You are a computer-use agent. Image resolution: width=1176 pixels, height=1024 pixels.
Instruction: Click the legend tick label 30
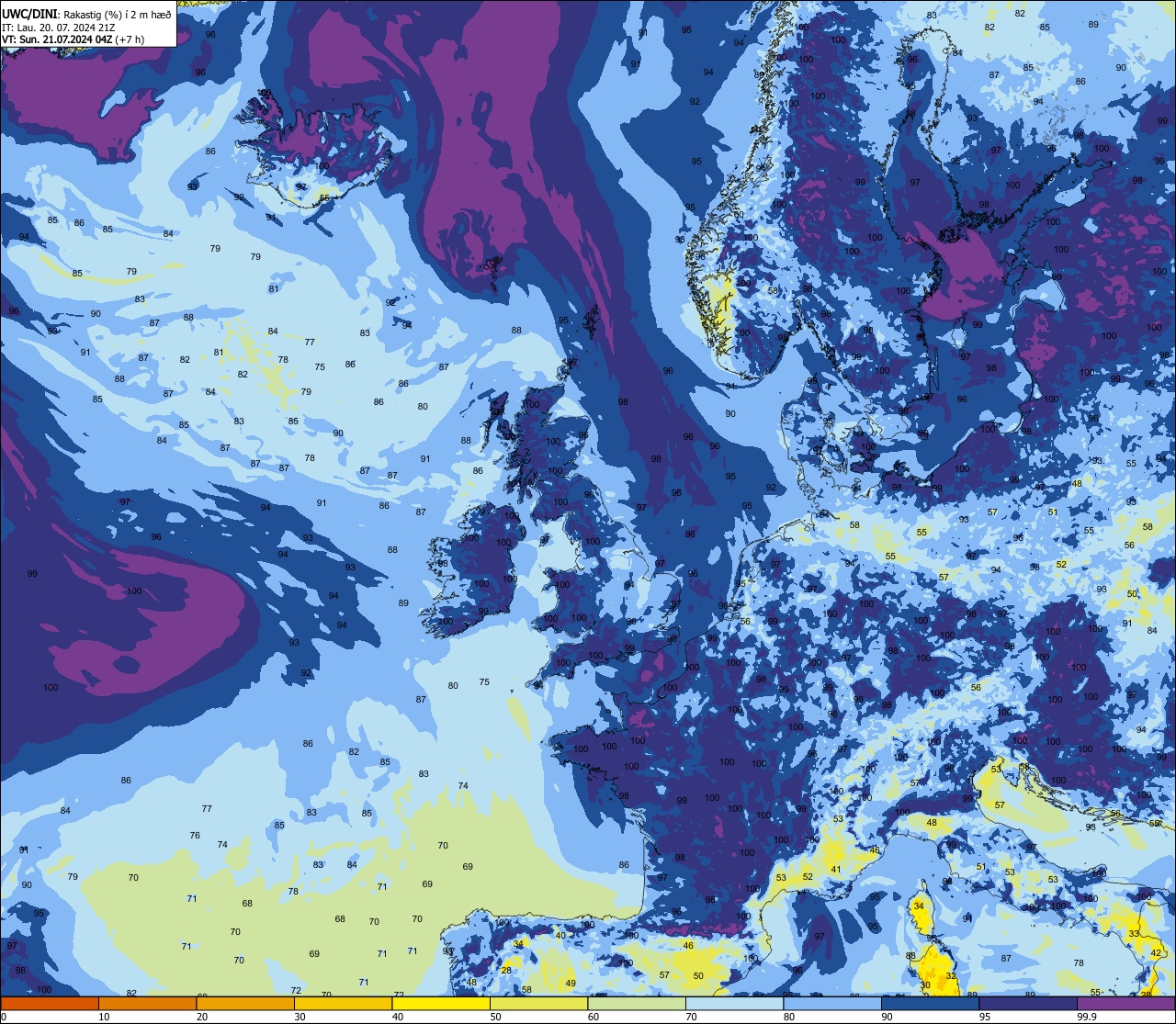click(x=300, y=1017)
